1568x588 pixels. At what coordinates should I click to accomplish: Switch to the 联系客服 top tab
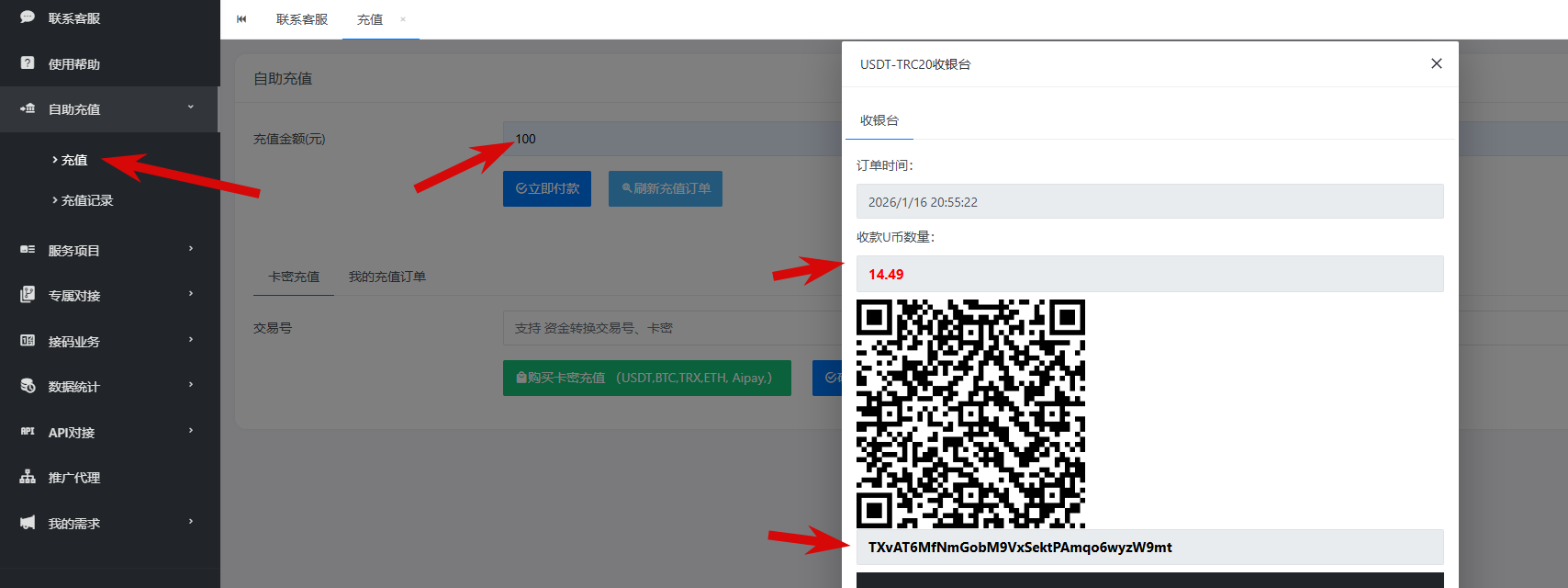[x=302, y=19]
